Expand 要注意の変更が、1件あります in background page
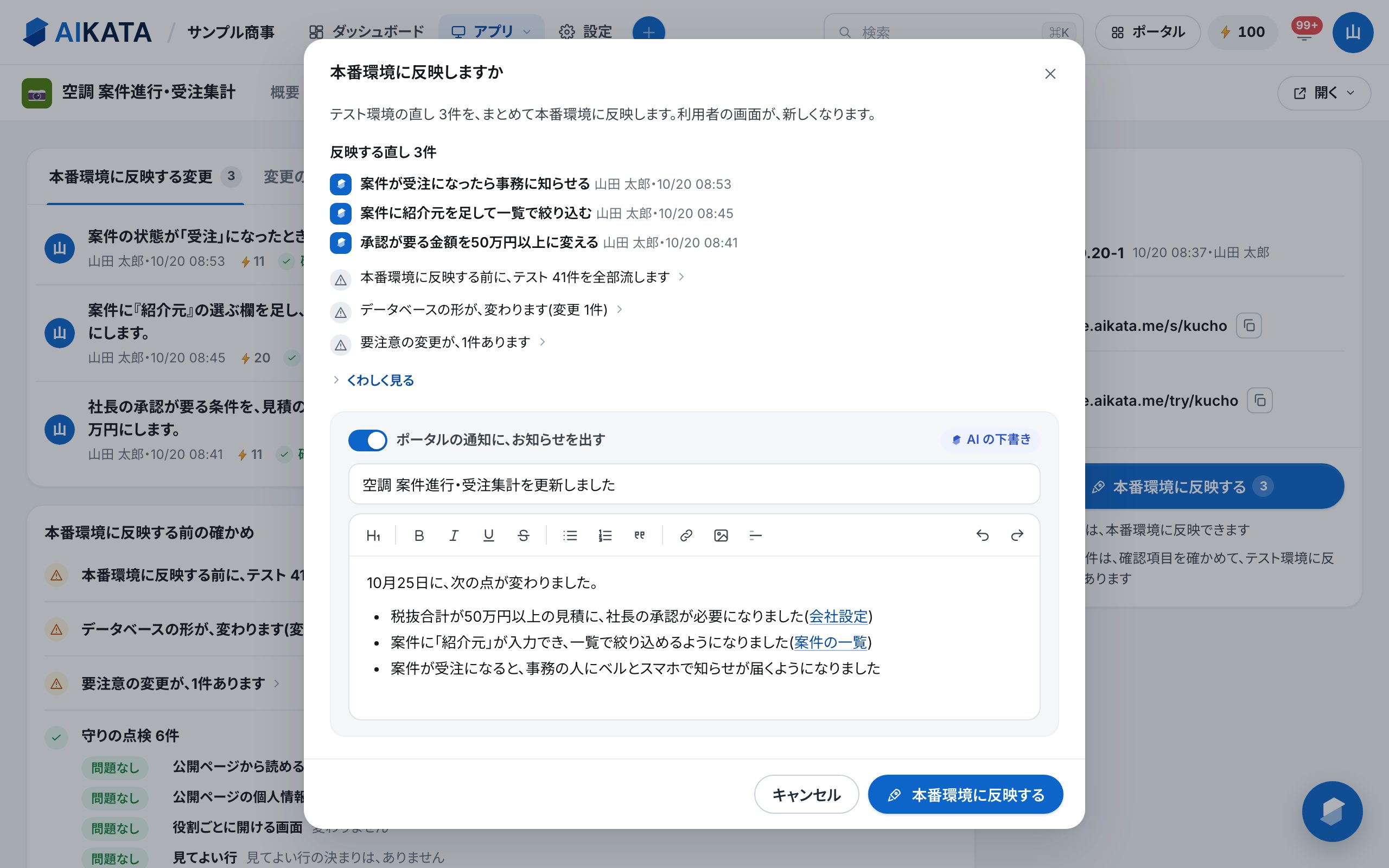Image resolution: width=1389 pixels, height=868 pixels. 179,684
